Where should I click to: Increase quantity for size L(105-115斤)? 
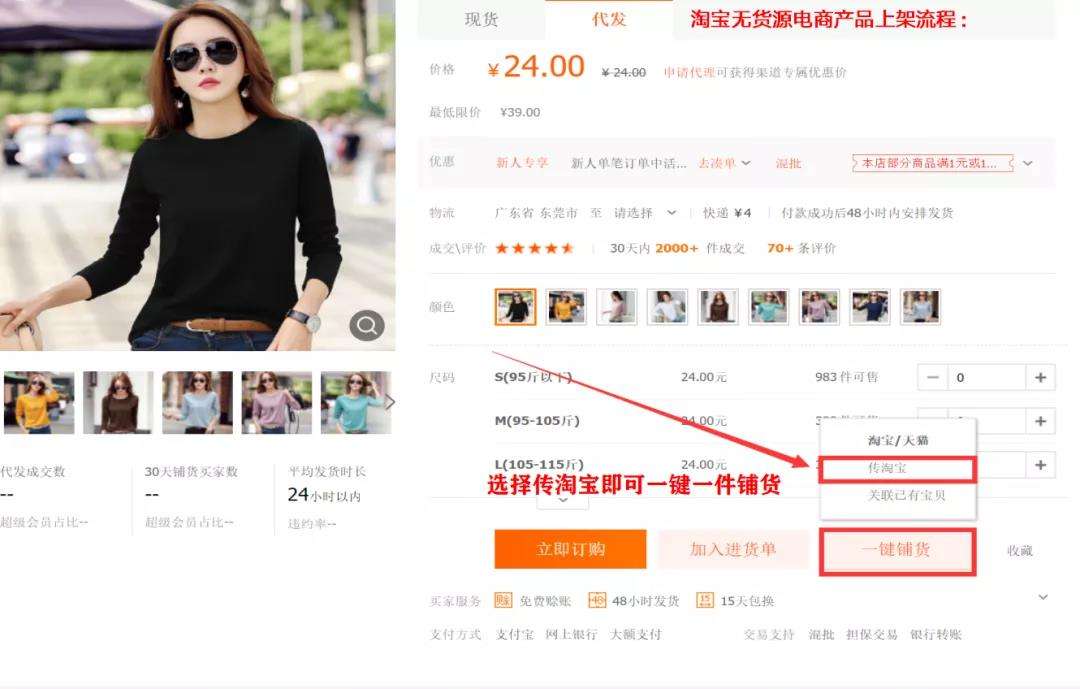pos(1040,465)
